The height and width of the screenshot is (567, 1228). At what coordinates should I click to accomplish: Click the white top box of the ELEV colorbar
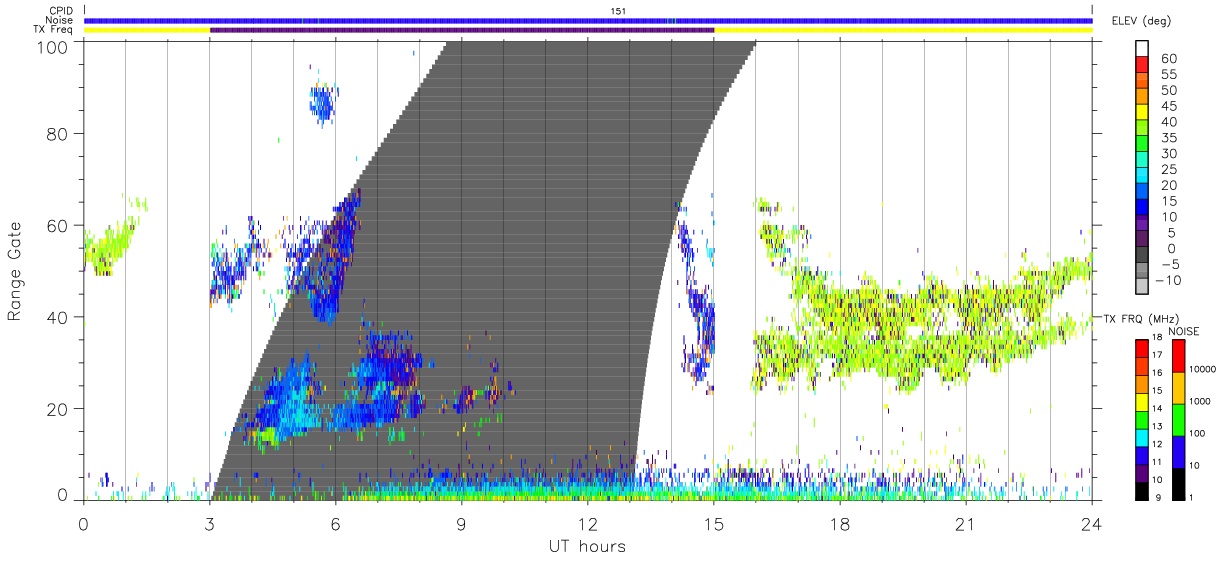1142,49
